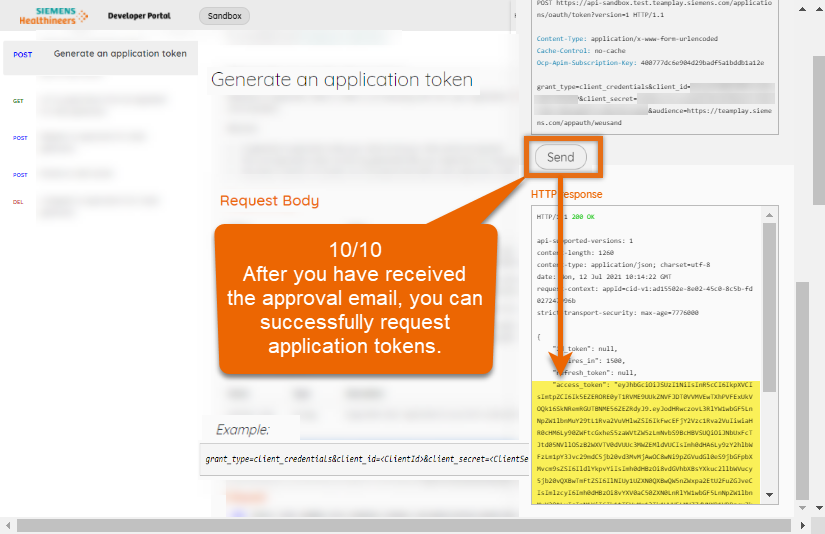
Task: Click the second POST endpoint badge
Action: [x=20, y=138]
